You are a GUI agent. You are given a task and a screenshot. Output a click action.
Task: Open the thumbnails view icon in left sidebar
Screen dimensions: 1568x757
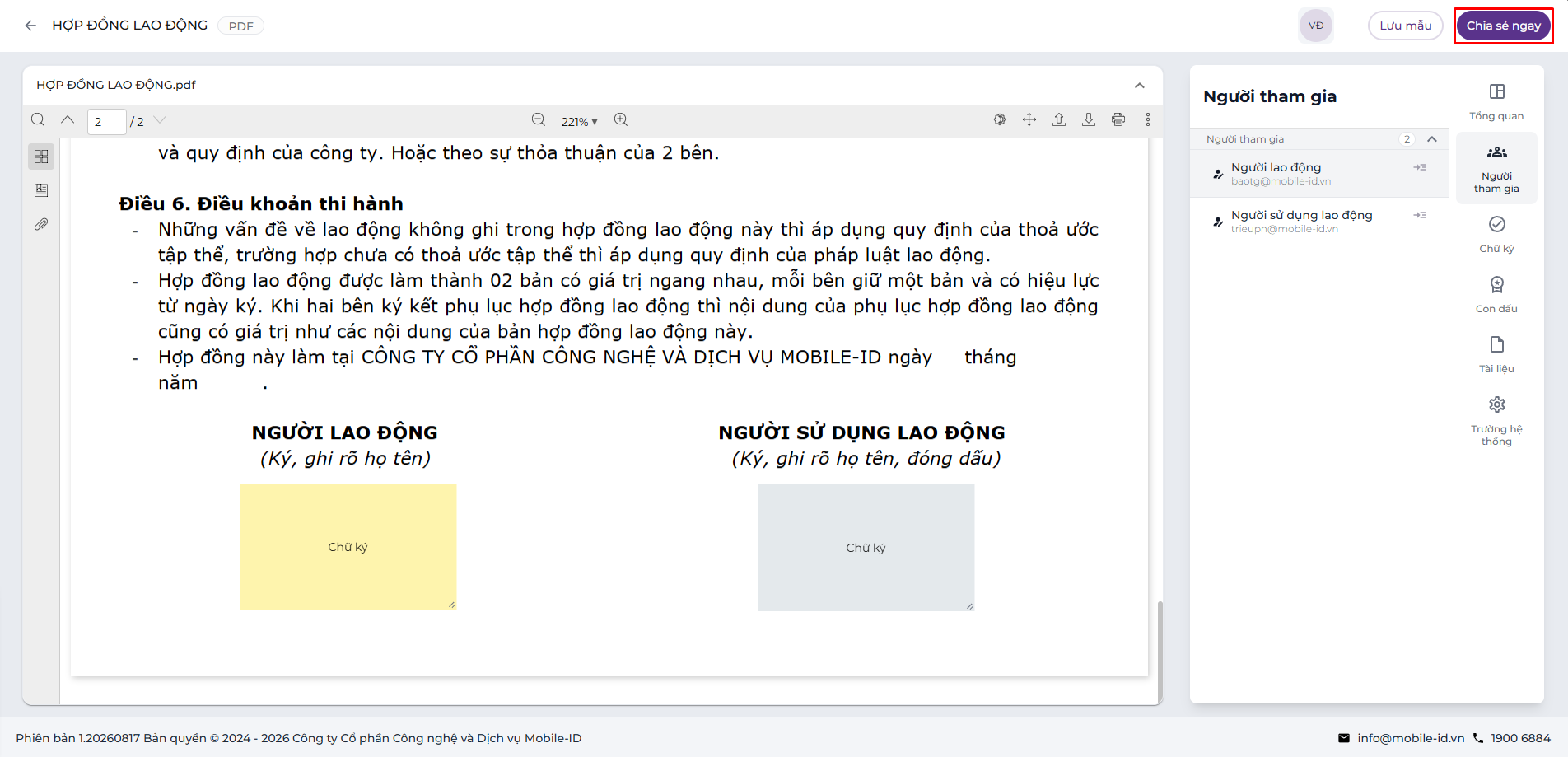41,157
